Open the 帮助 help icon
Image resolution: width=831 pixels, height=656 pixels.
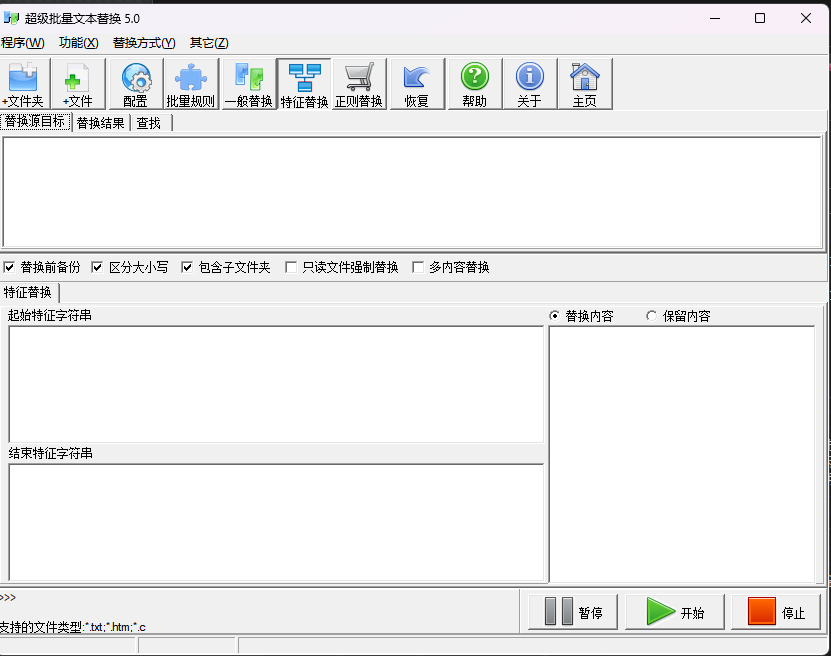pyautogui.click(x=473, y=83)
